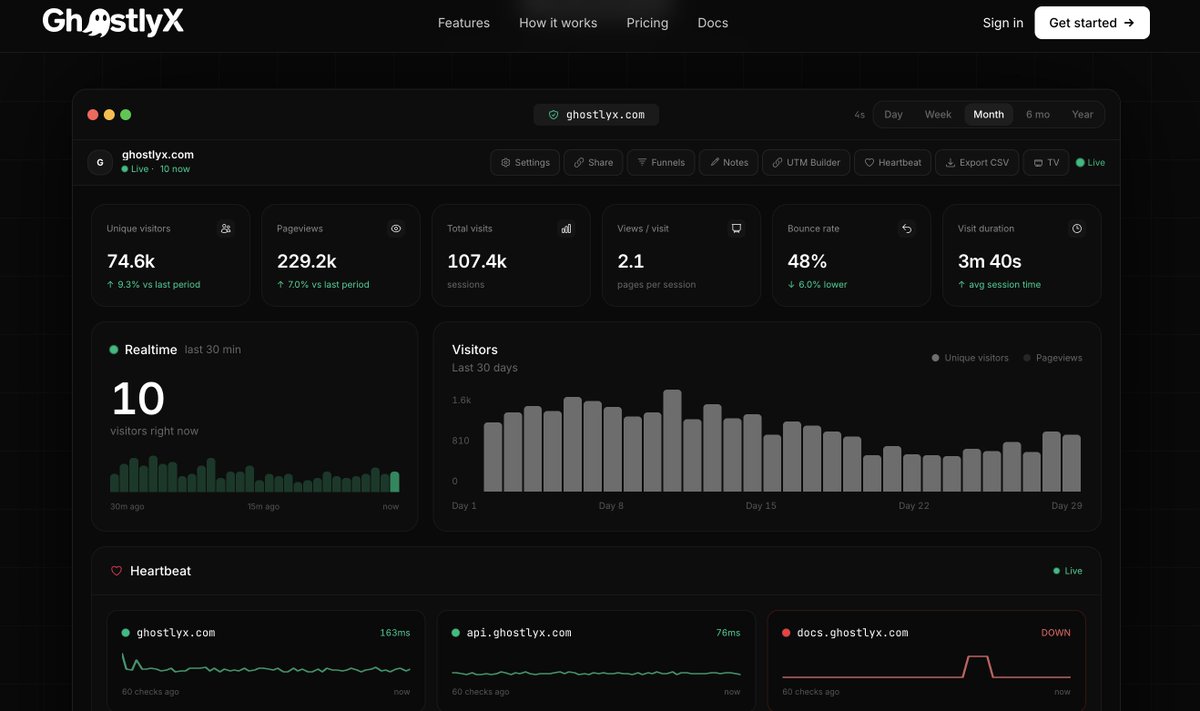Open the Features nav link
Screen dimensions: 1200x711
464,23
